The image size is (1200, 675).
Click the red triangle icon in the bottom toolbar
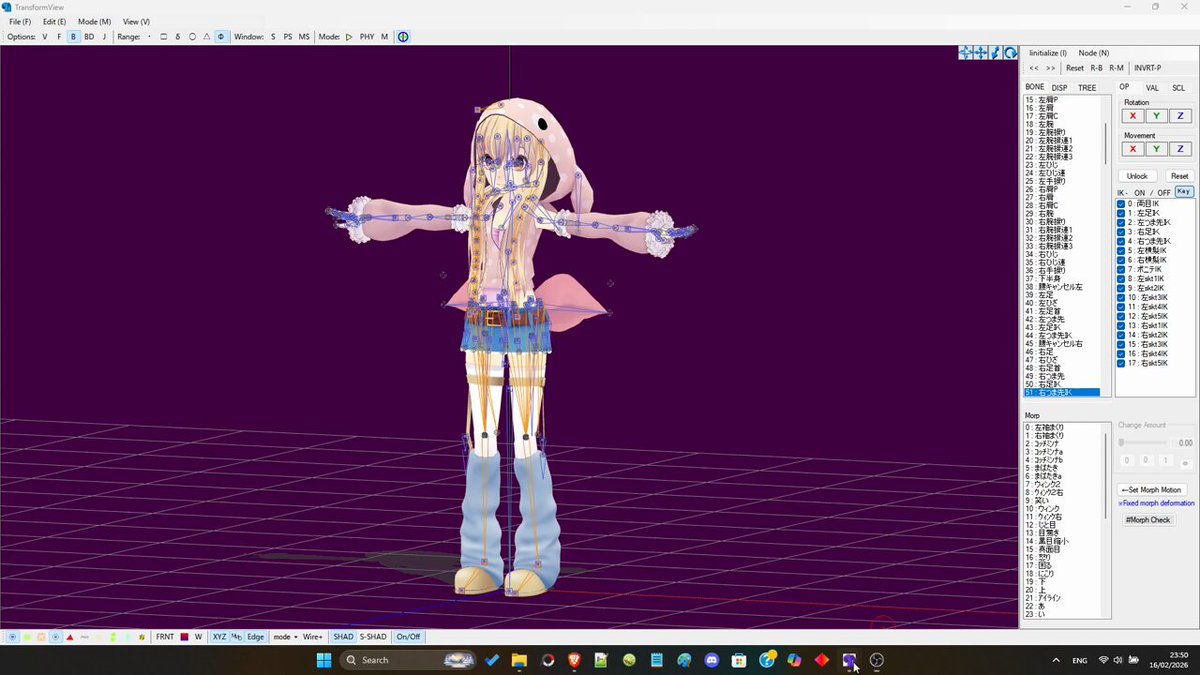70,637
